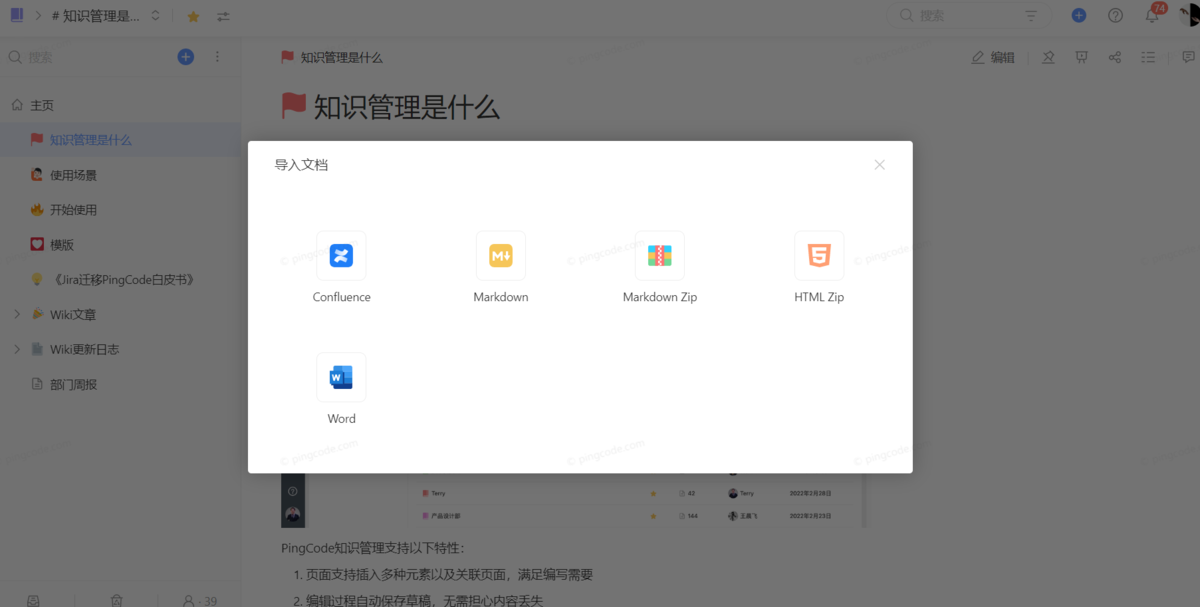Toggle the star favorite icon

(193, 16)
